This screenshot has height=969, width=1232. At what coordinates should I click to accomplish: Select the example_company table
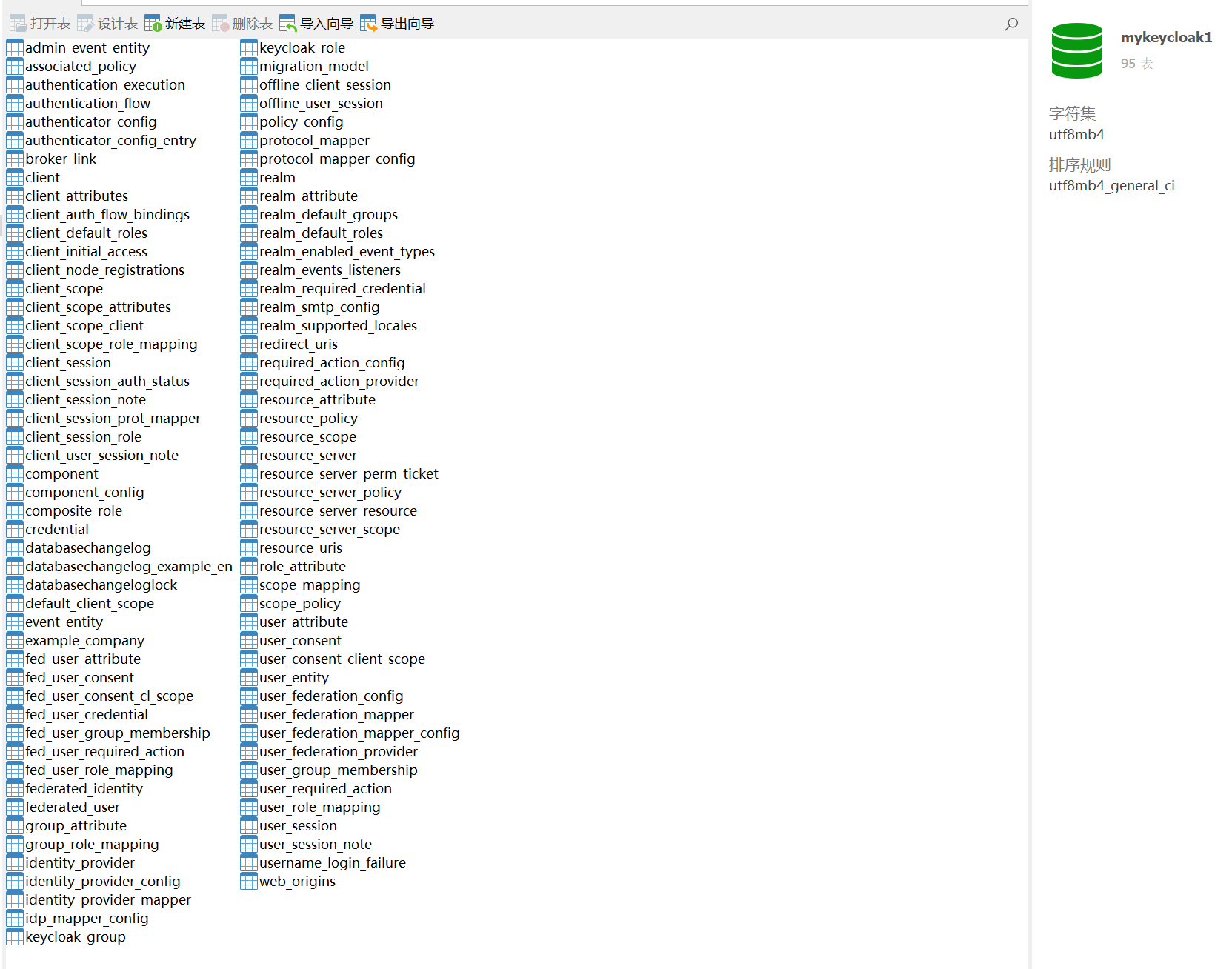[x=84, y=641]
